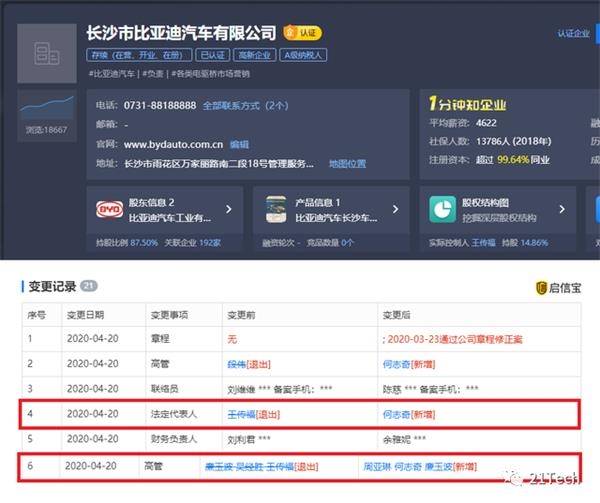The height and width of the screenshot is (503, 600).
Task: Click the 已认证 tag
Action: pyautogui.click(x=213, y=55)
